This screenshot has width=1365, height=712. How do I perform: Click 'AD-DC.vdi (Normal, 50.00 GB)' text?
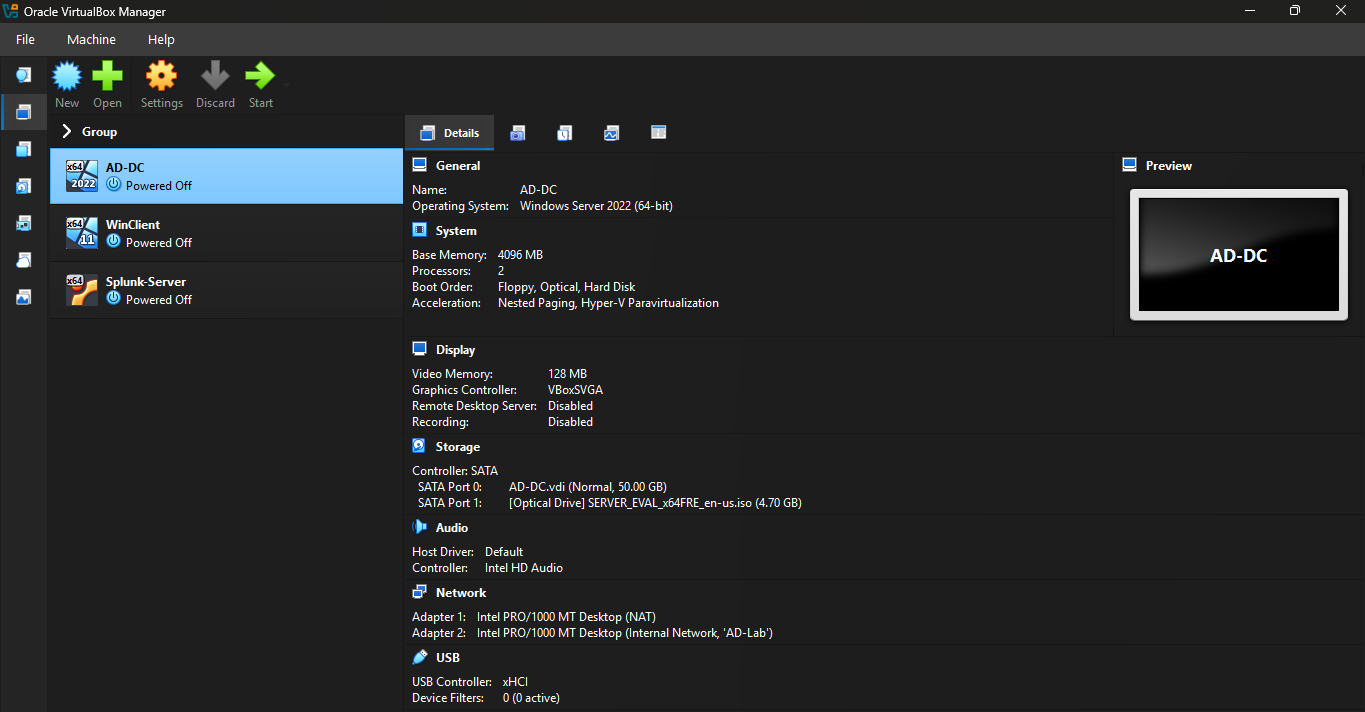tap(587, 487)
